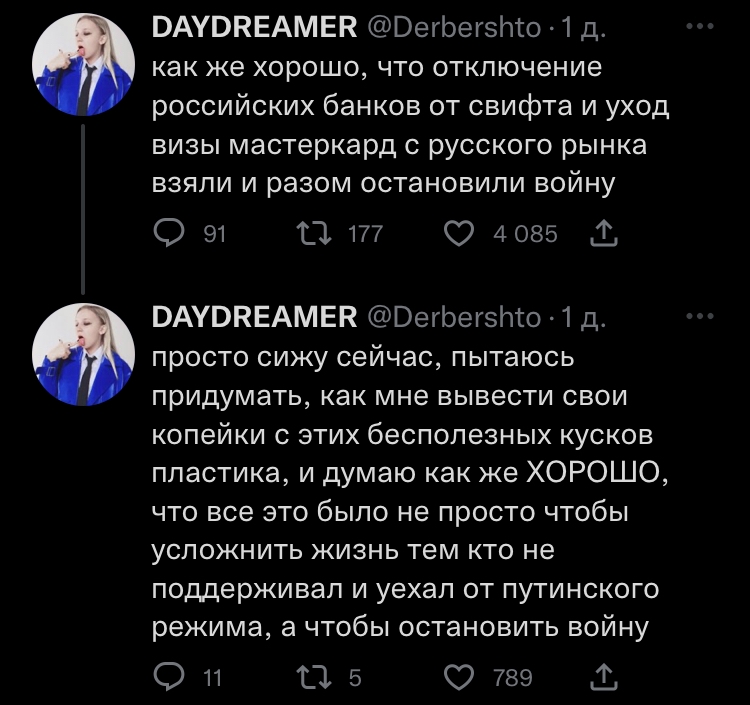Open the second tweet's '1 д.' timestamp

click(x=583, y=317)
